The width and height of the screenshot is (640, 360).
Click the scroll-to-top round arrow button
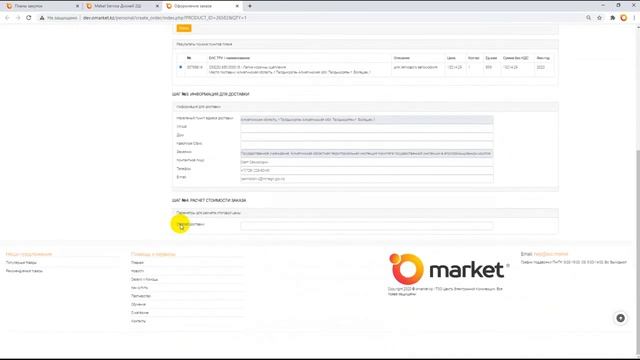pos(620,318)
